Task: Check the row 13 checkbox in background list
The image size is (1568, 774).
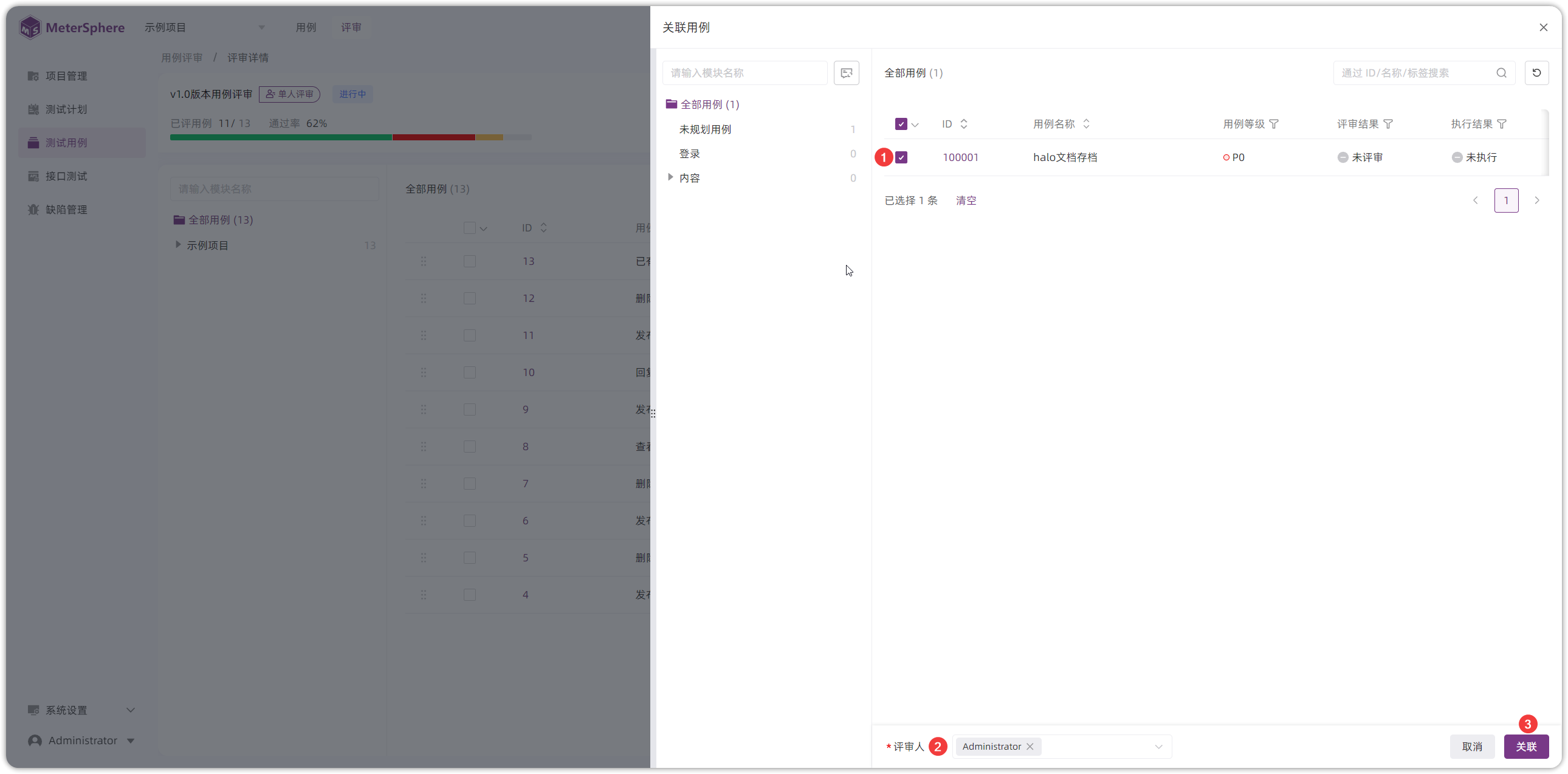Action: pyautogui.click(x=469, y=262)
